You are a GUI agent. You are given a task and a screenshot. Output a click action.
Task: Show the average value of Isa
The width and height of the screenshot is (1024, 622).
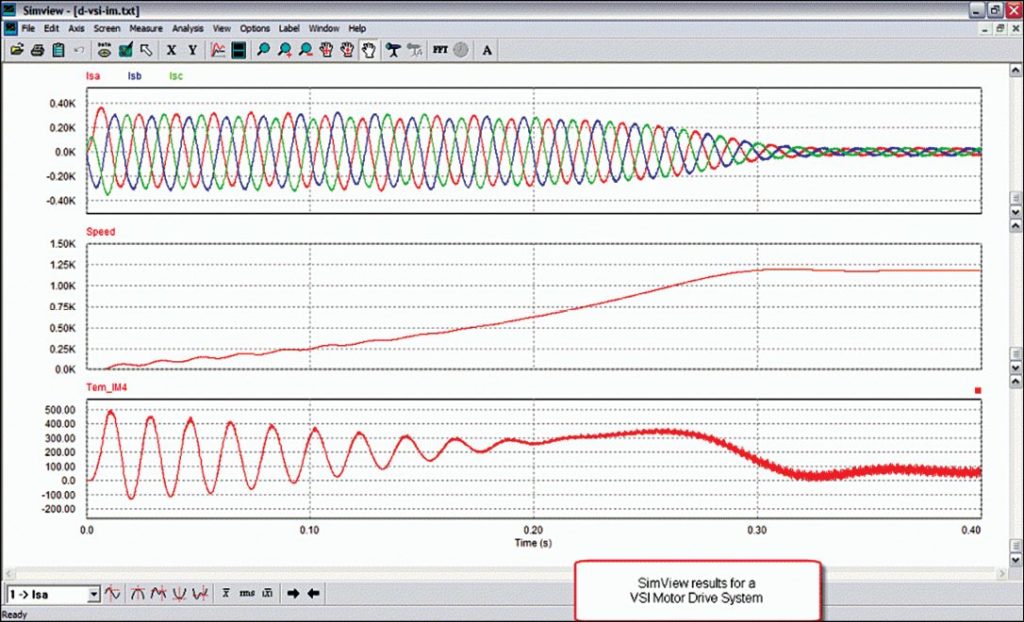224,593
